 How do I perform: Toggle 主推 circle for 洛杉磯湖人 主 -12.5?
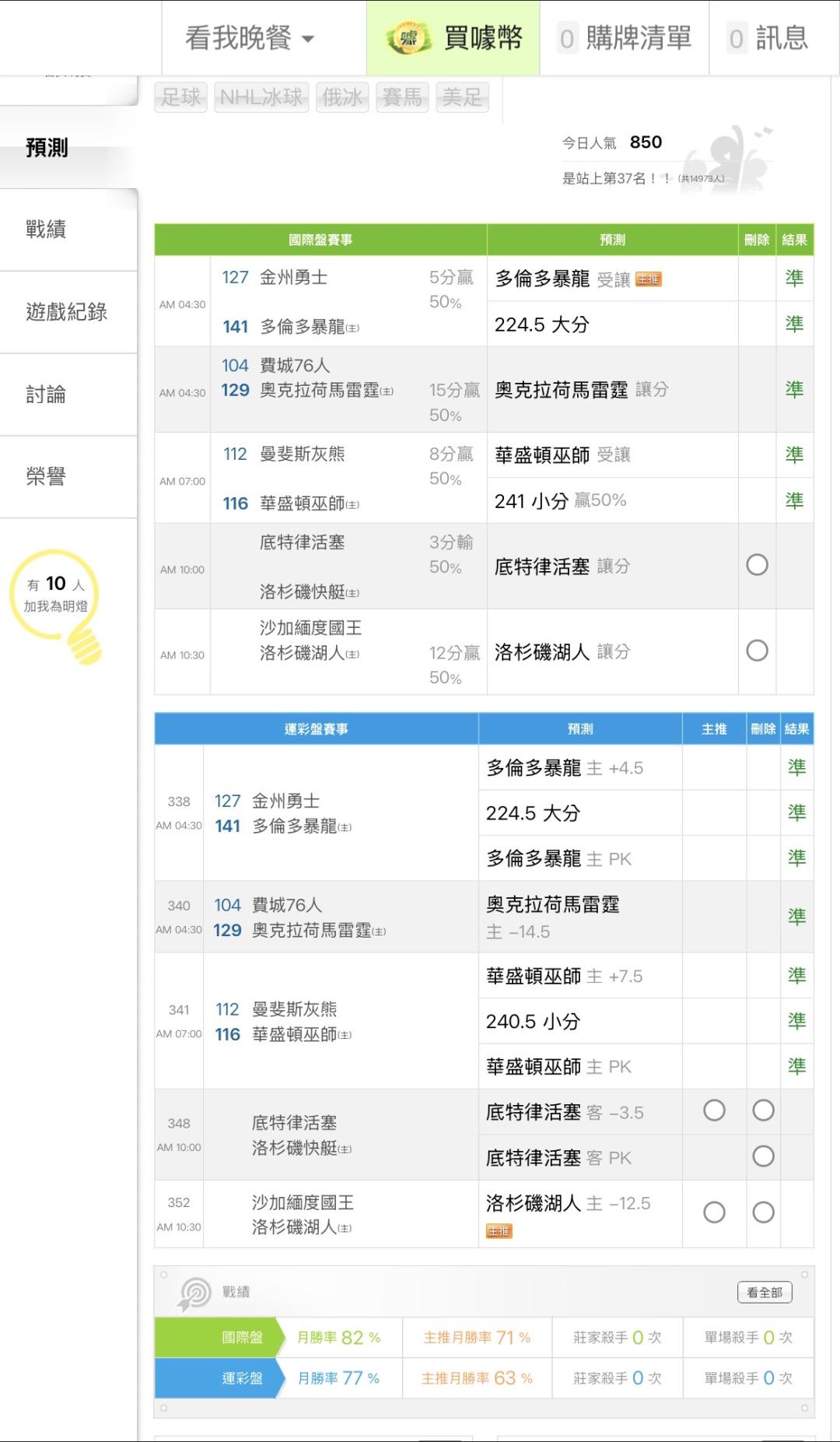click(x=714, y=1212)
